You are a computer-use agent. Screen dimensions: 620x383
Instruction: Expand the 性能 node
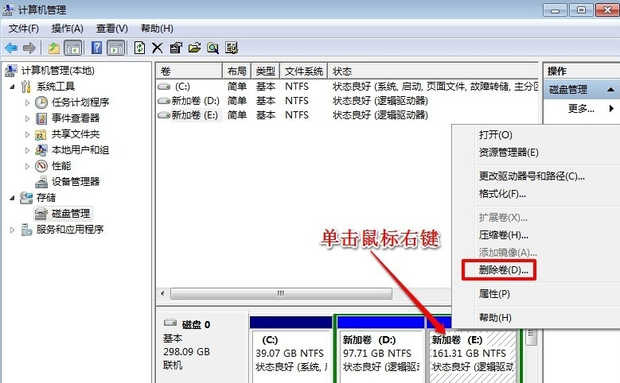pyautogui.click(x=27, y=166)
